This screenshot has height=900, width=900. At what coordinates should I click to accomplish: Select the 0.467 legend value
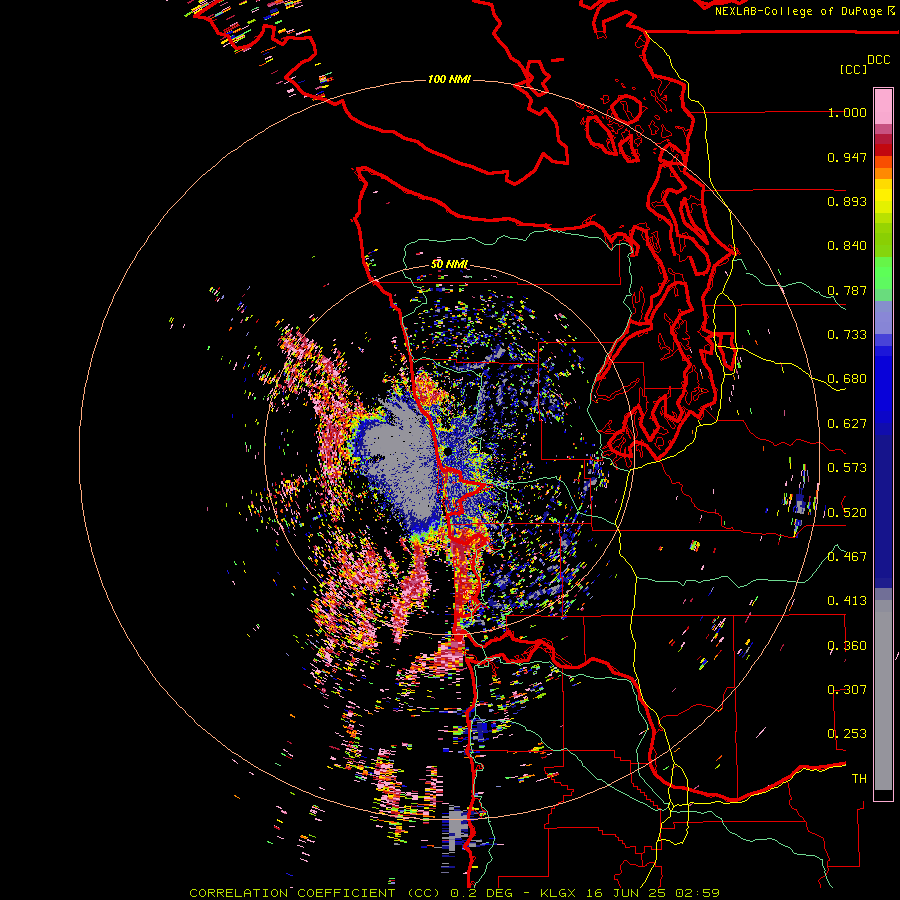click(x=847, y=557)
